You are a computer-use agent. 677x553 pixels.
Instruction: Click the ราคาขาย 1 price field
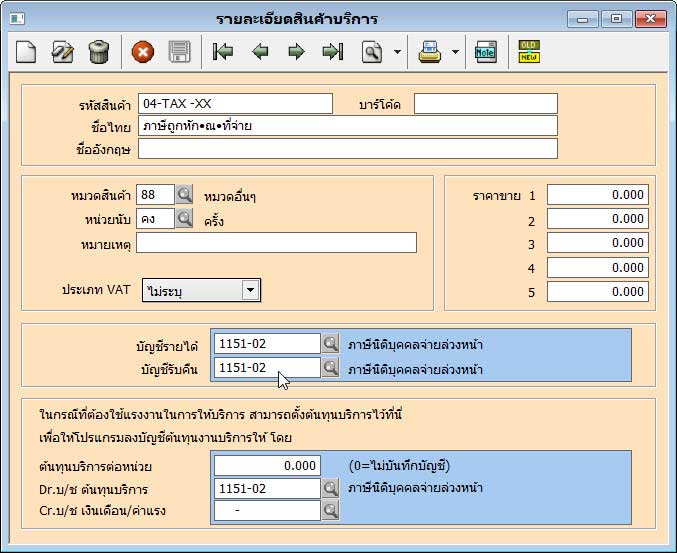click(x=598, y=195)
